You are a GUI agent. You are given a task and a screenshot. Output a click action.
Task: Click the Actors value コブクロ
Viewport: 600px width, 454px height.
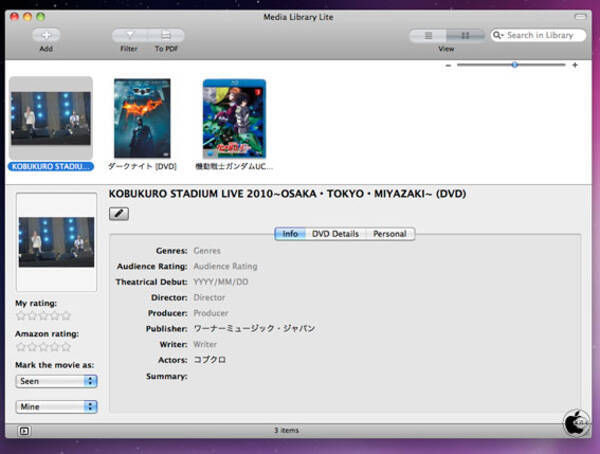coord(209,360)
